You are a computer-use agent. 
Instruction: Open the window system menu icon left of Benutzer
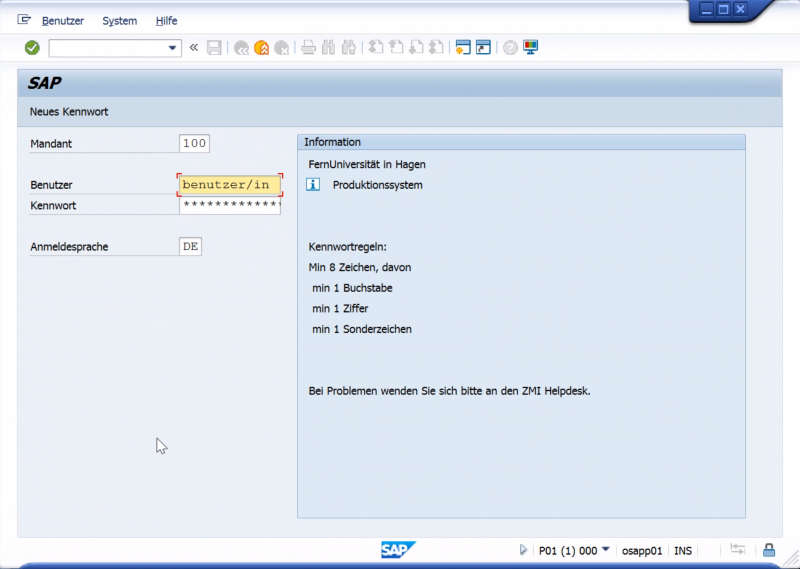pyautogui.click(x=24, y=20)
